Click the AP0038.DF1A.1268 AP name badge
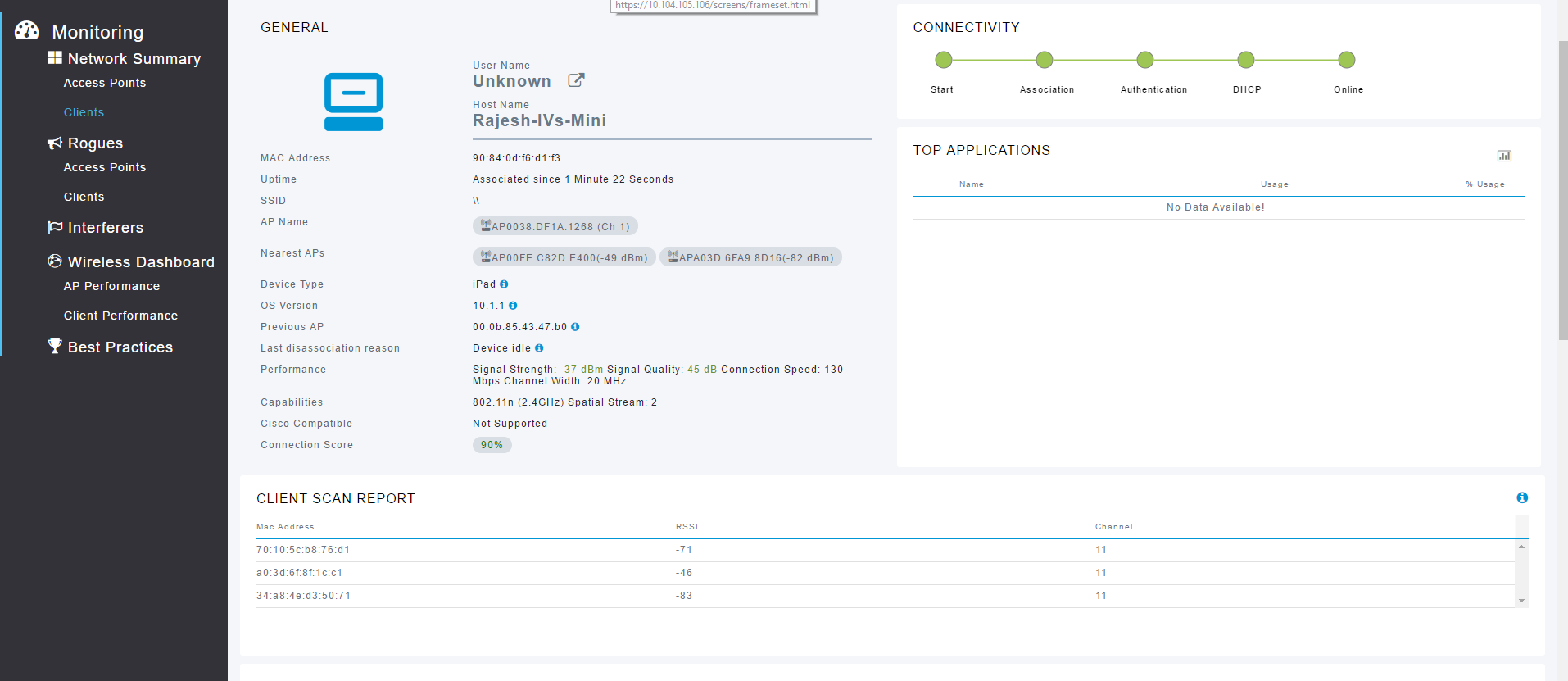Image resolution: width=1568 pixels, height=681 pixels. pos(555,226)
